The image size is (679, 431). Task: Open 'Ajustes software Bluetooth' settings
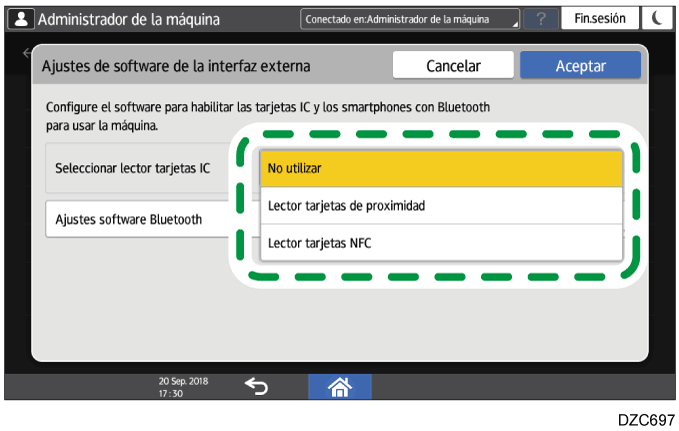point(140,219)
